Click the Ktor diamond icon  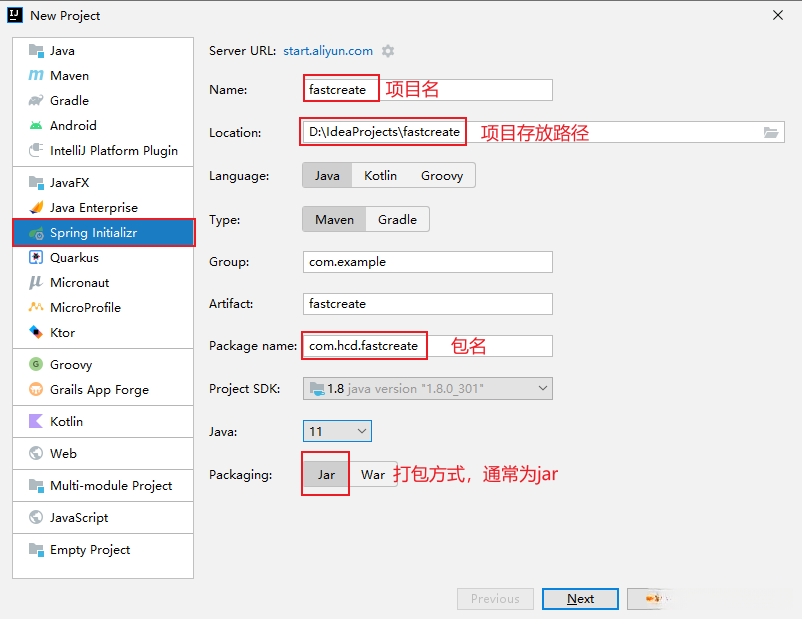(36, 332)
